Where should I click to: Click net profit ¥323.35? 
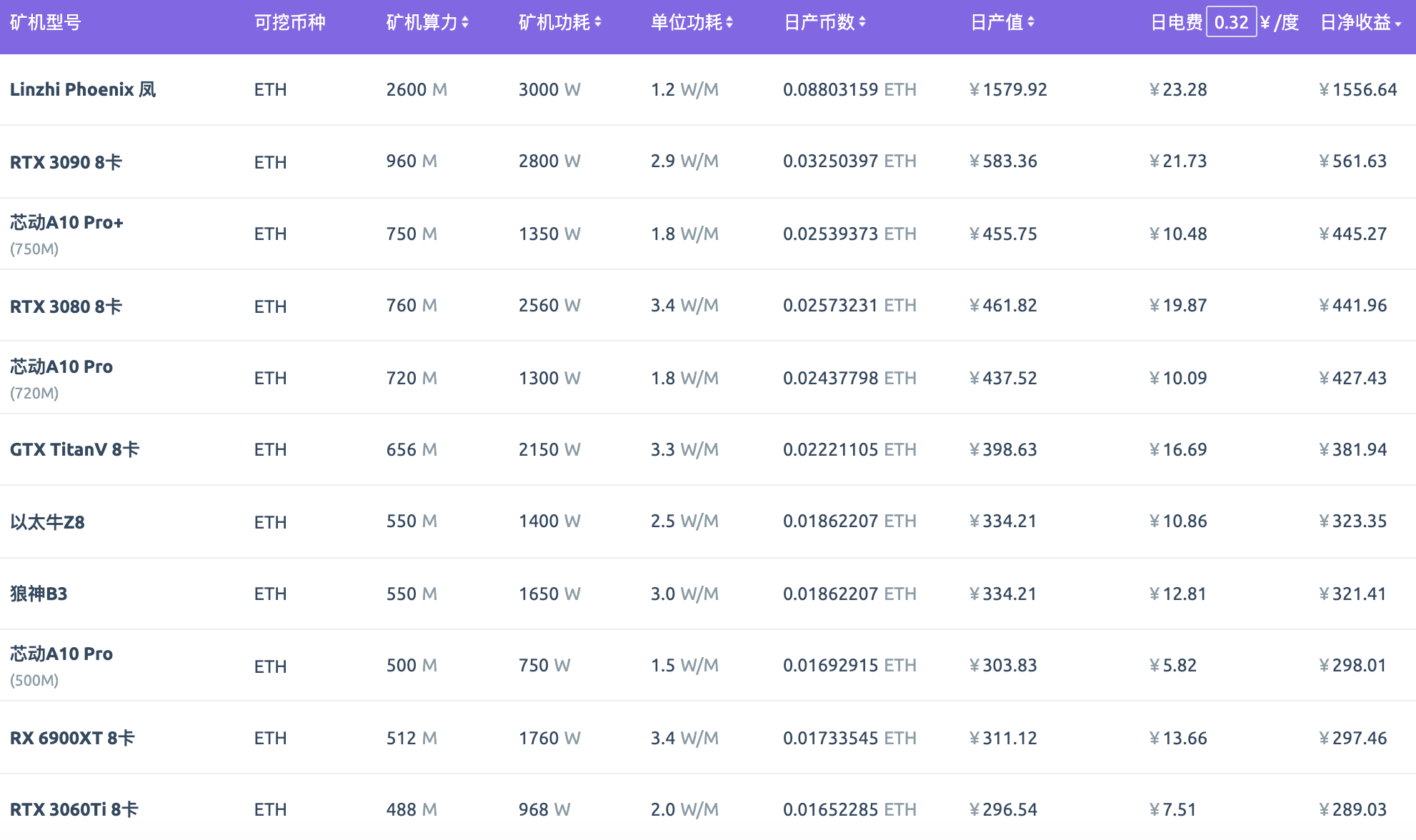pos(1353,521)
